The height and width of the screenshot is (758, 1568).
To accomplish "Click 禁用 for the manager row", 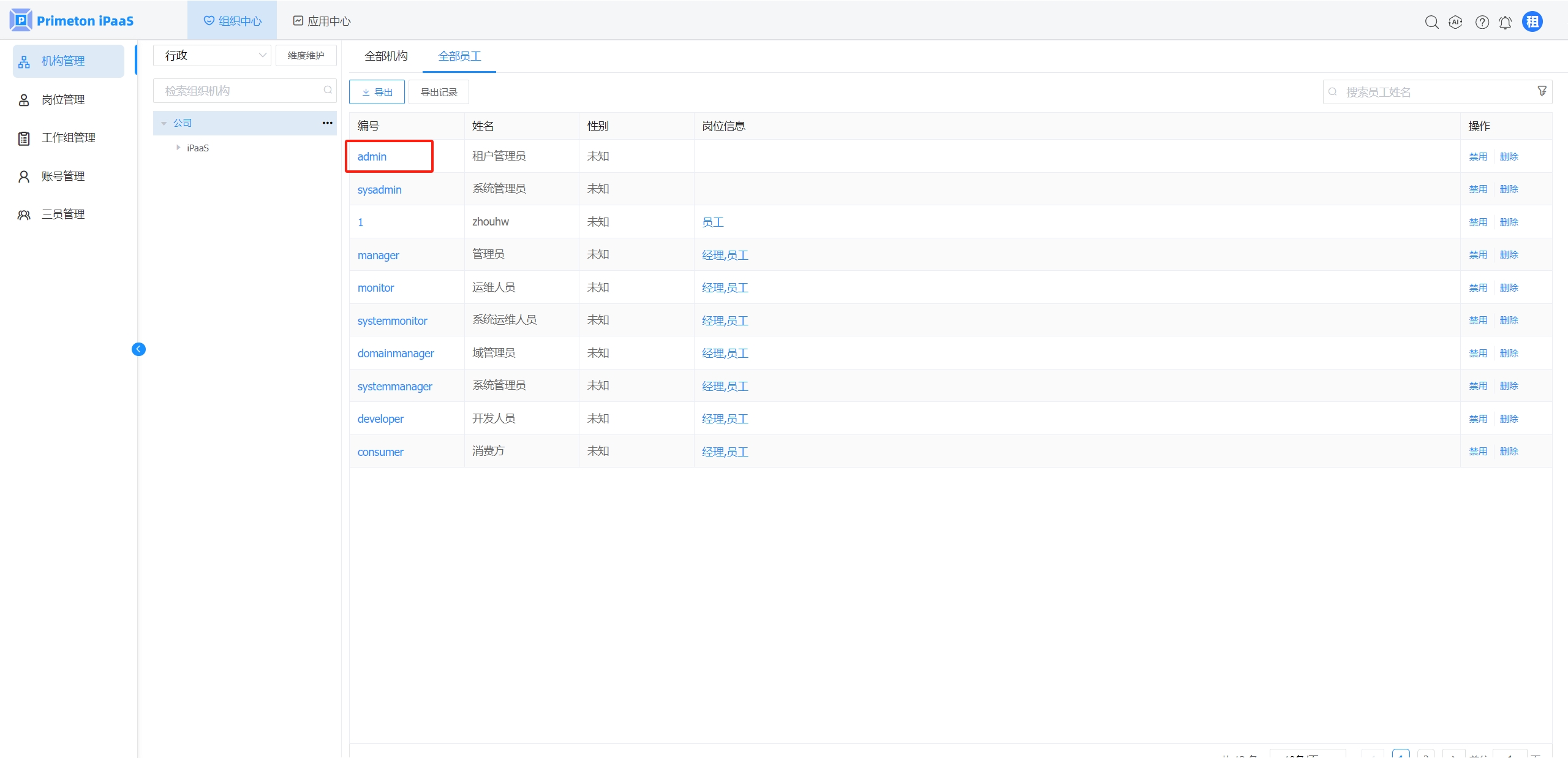I will click(1477, 255).
